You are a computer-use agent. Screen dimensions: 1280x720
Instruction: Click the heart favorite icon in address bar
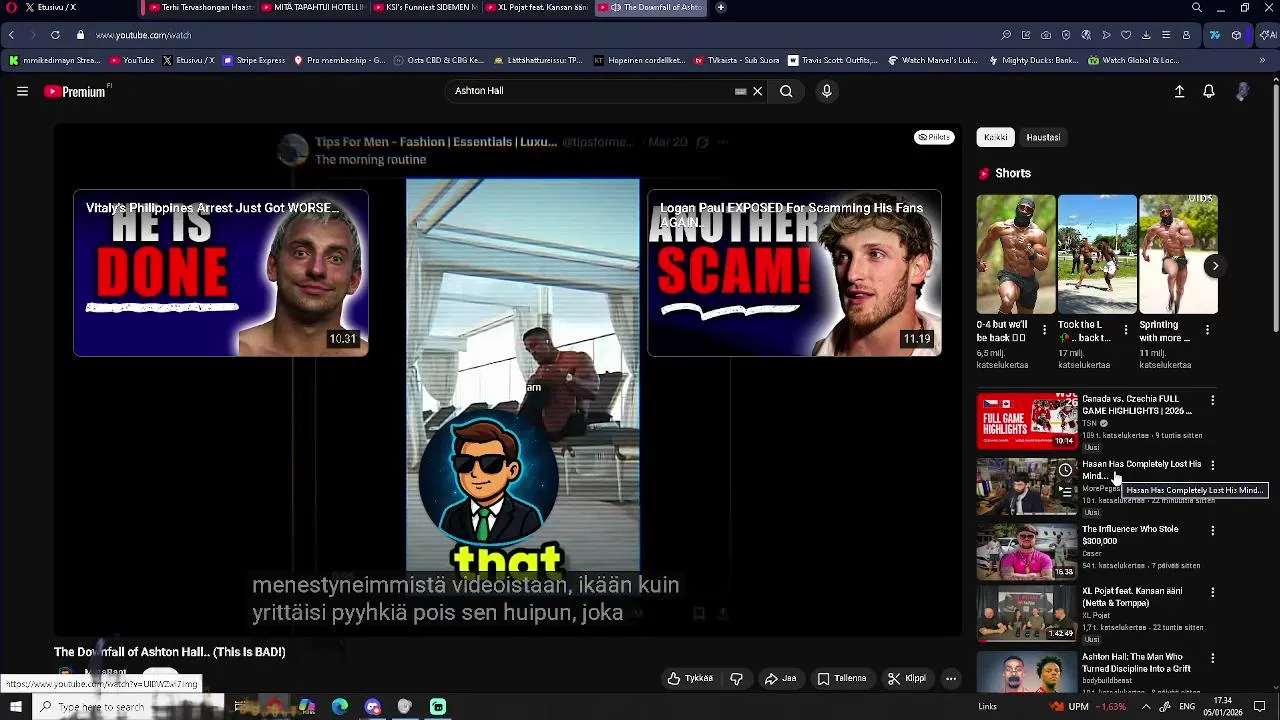click(1126, 35)
